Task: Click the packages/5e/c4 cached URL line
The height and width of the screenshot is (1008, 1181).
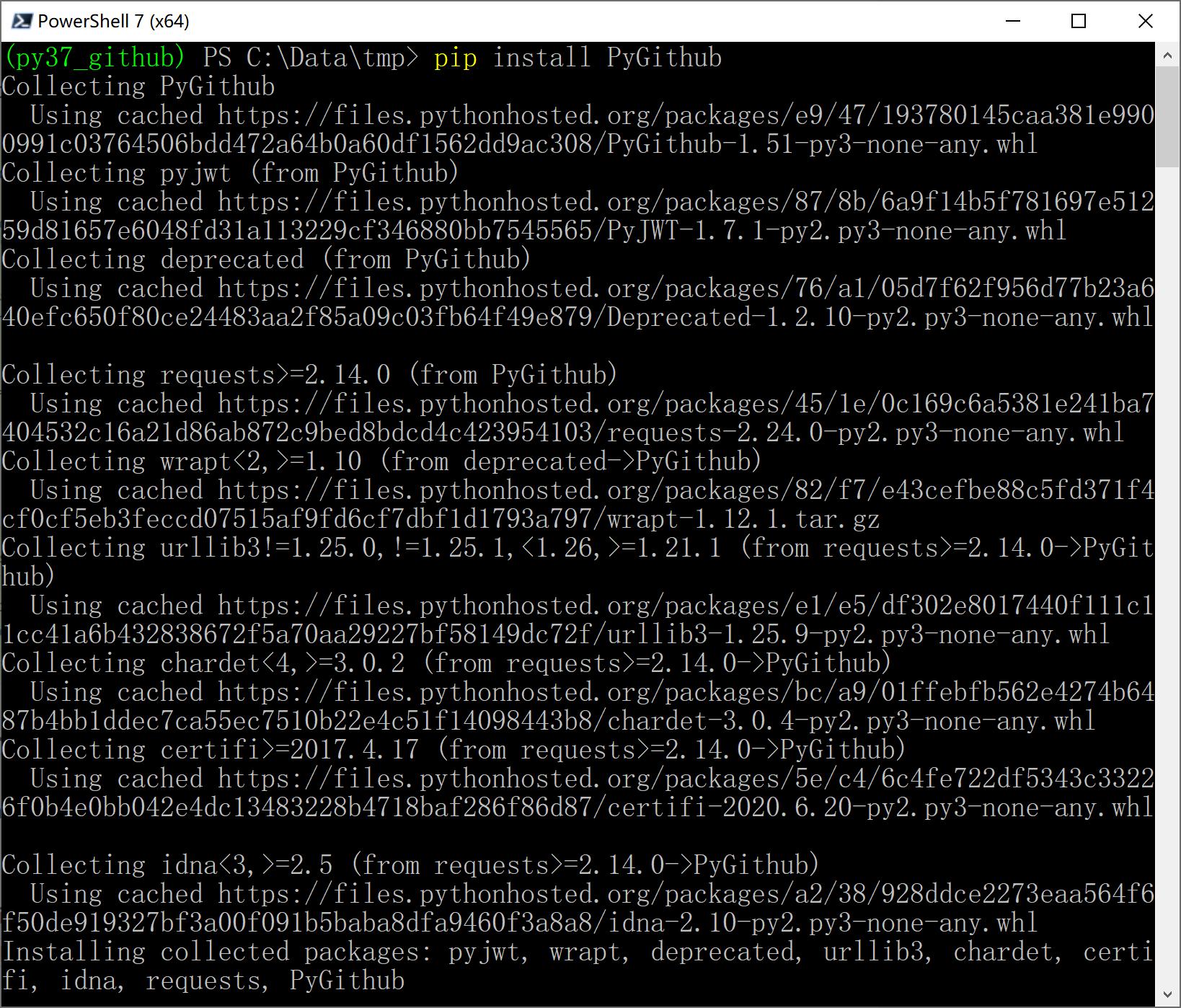Action: pyautogui.click(x=591, y=779)
